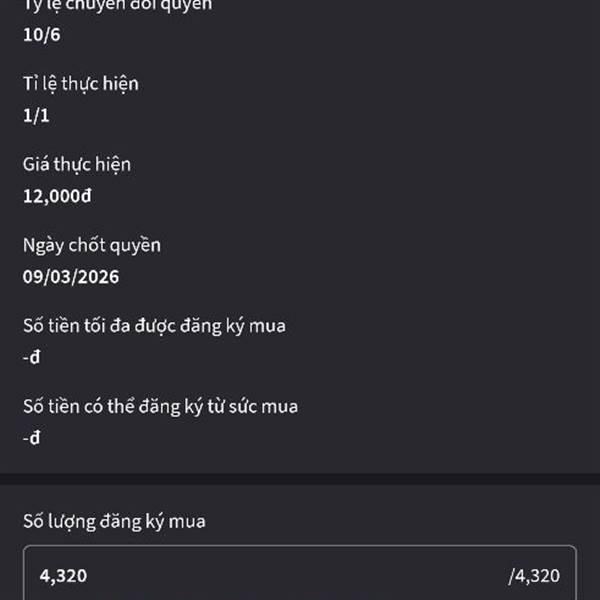Viewport: 600px width, 600px height.
Task: Click the word mua in Số lượng đăng ký mua
Action: click(x=187, y=522)
